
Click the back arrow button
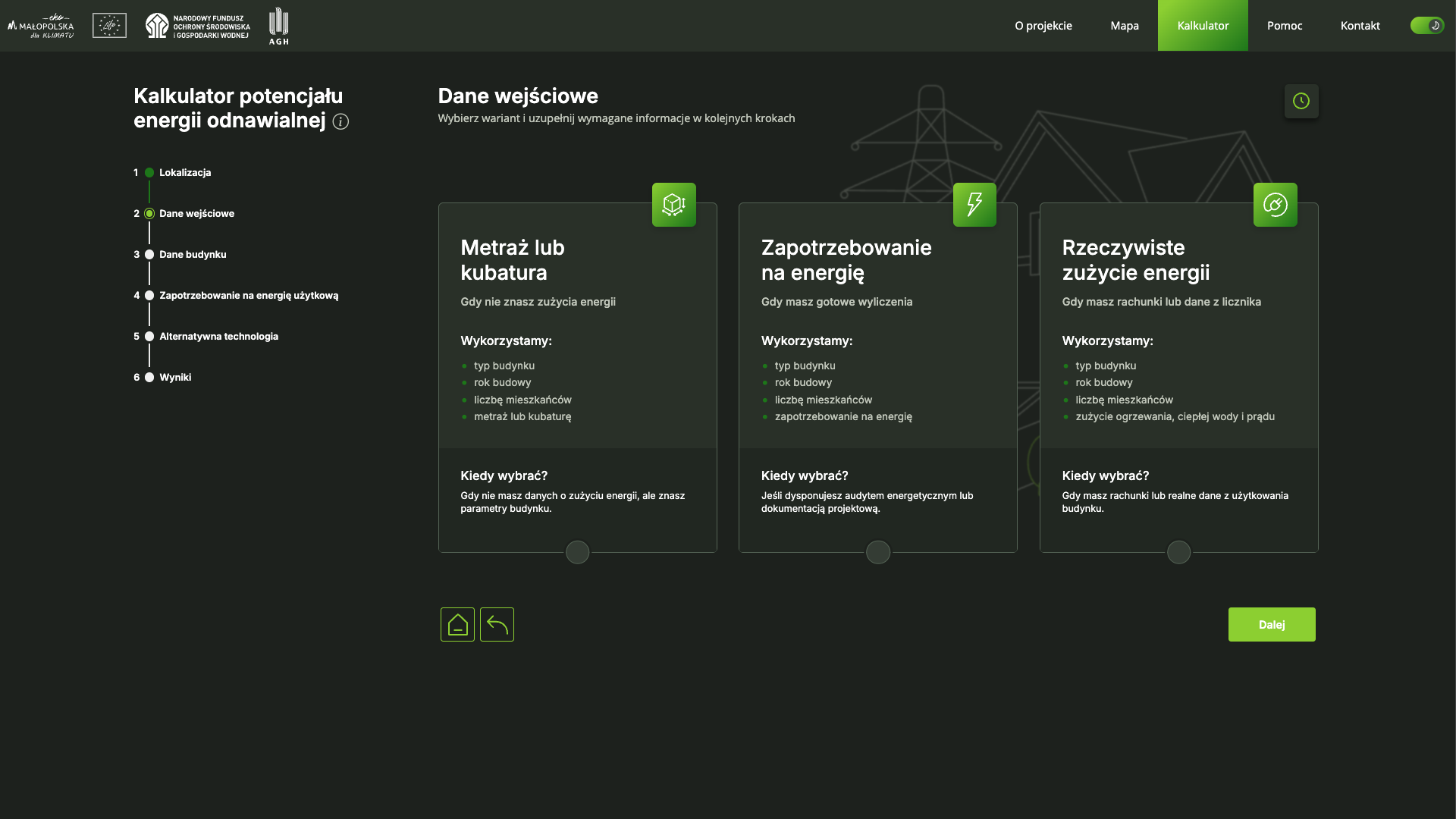(x=497, y=624)
